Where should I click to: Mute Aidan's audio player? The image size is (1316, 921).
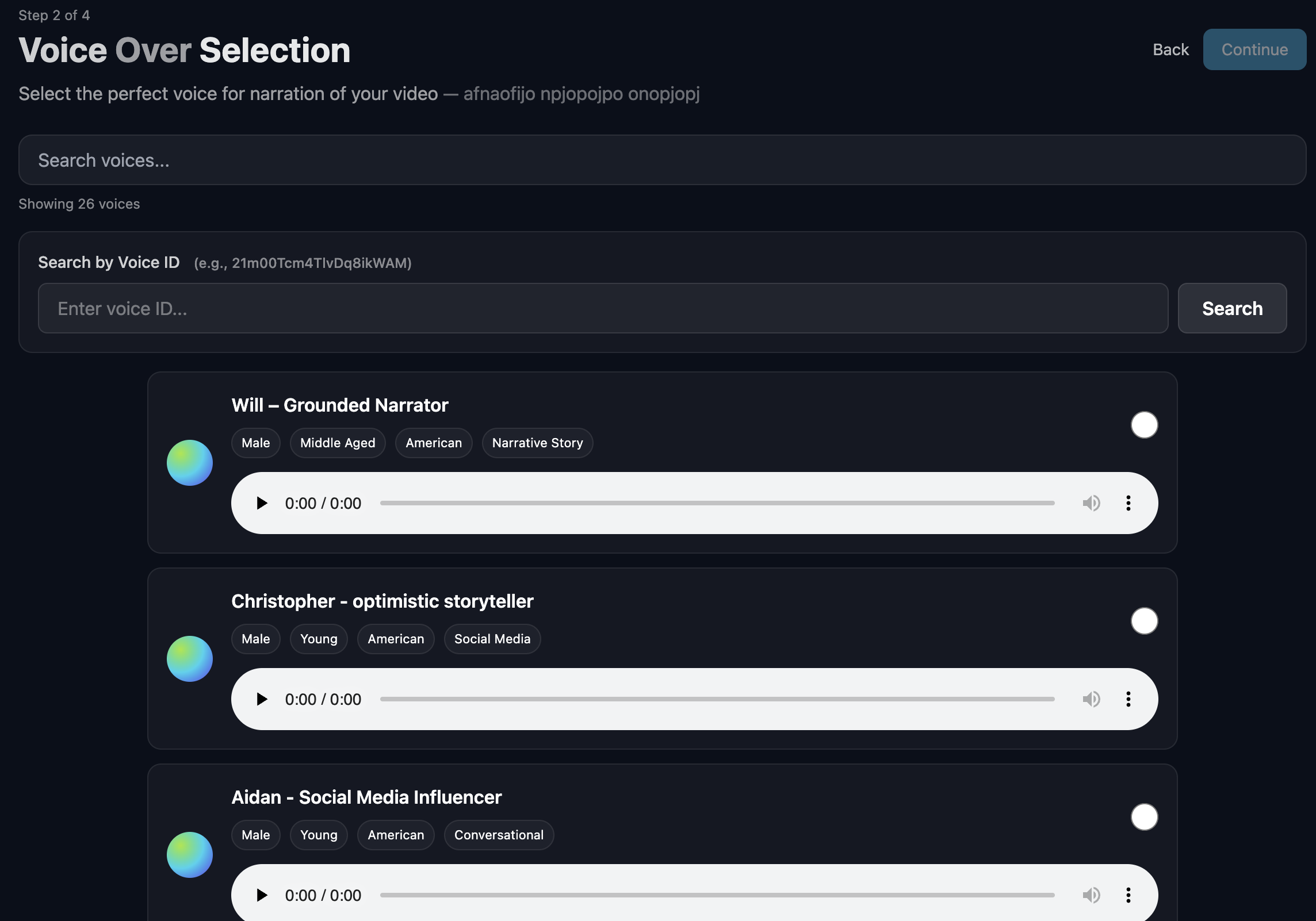[x=1091, y=895]
